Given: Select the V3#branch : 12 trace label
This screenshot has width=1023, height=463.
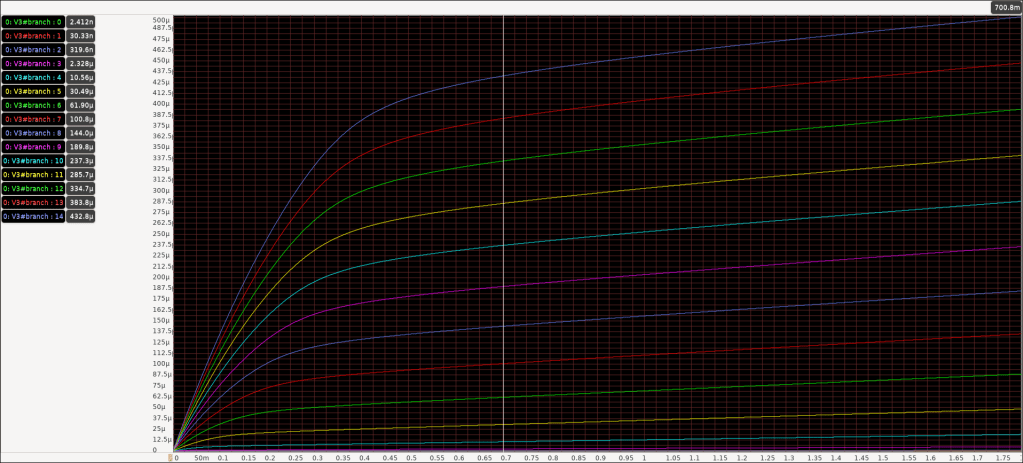Looking at the screenshot, I should click(x=34, y=188).
